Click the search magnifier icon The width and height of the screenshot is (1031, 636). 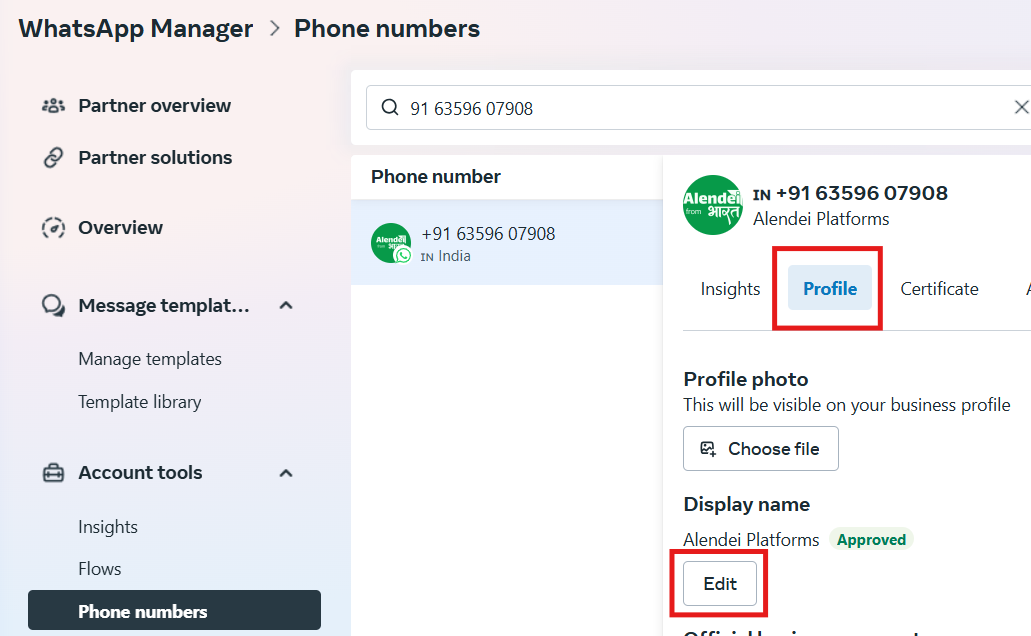pos(390,107)
